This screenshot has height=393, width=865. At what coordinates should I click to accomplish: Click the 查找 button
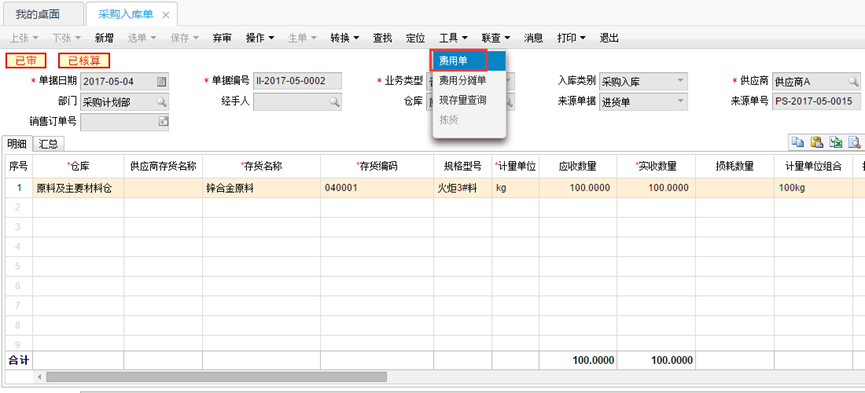(382, 38)
